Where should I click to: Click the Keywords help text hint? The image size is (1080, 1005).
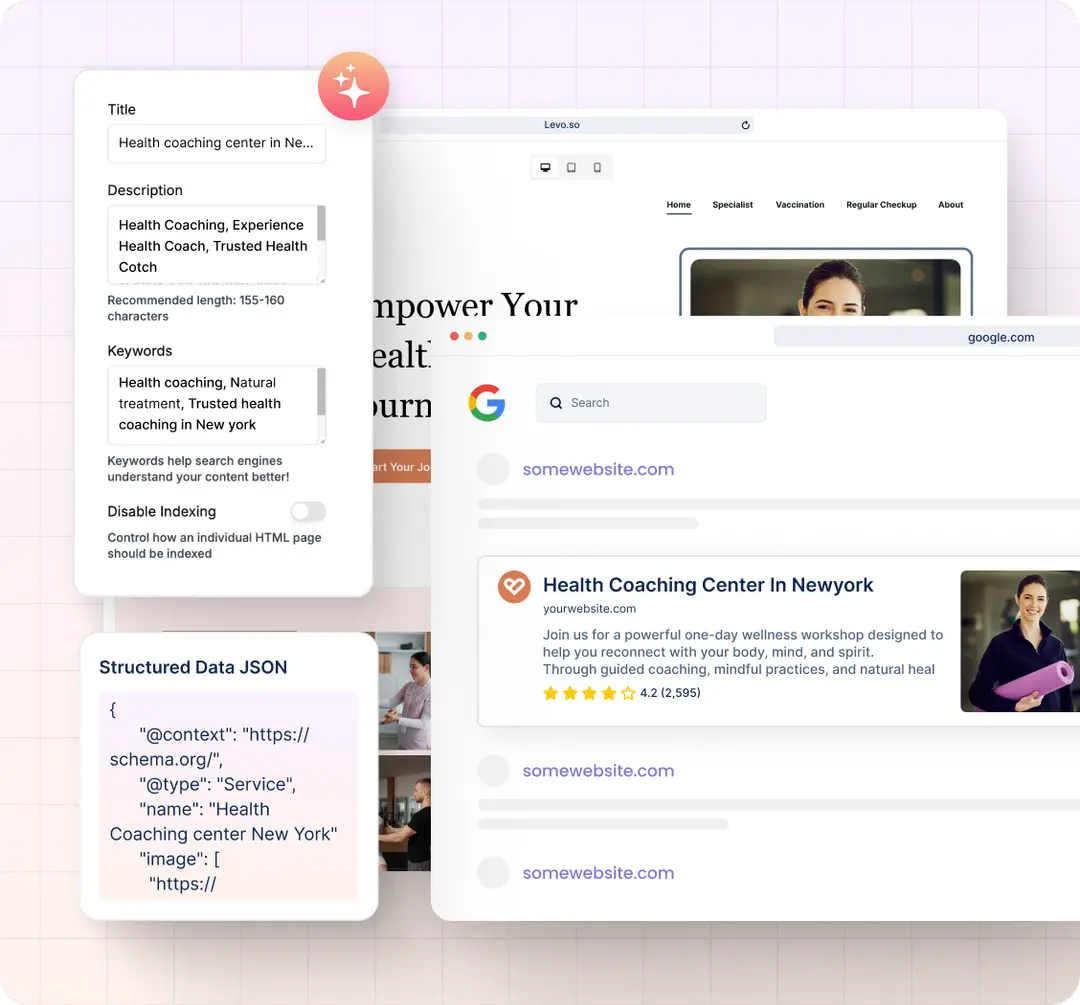[198, 469]
